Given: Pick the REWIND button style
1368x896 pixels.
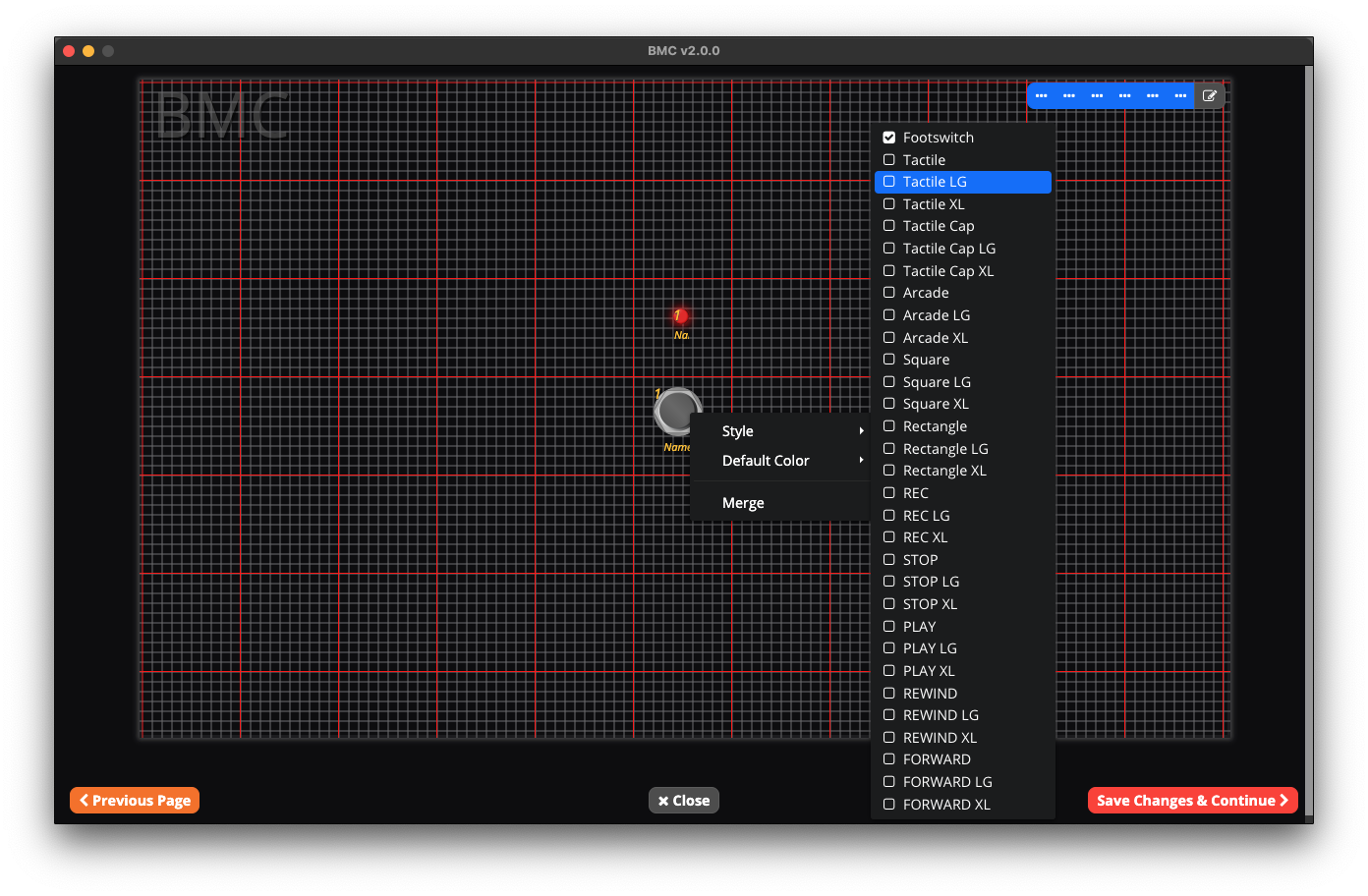Looking at the screenshot, I should click(x=963, y=694).
